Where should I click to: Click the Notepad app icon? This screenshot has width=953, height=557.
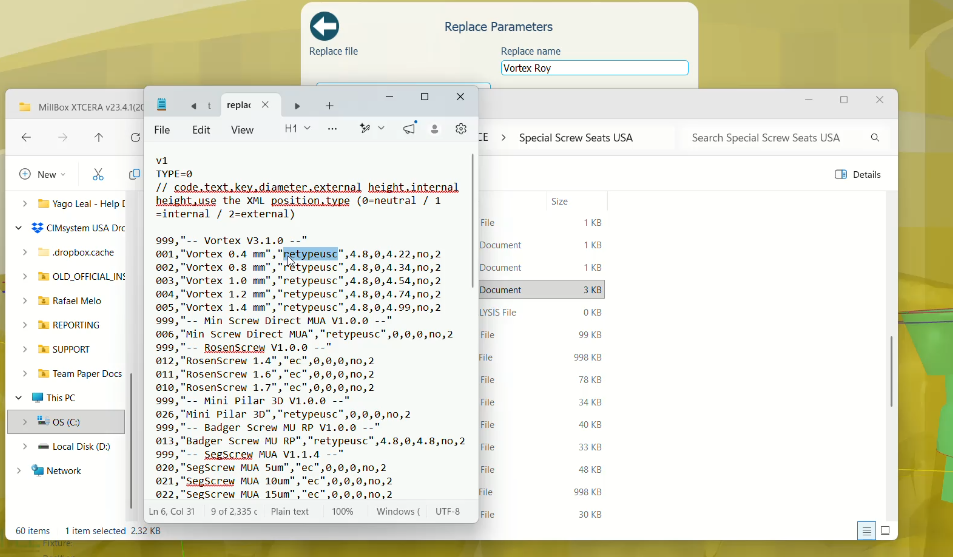point(162,105)
